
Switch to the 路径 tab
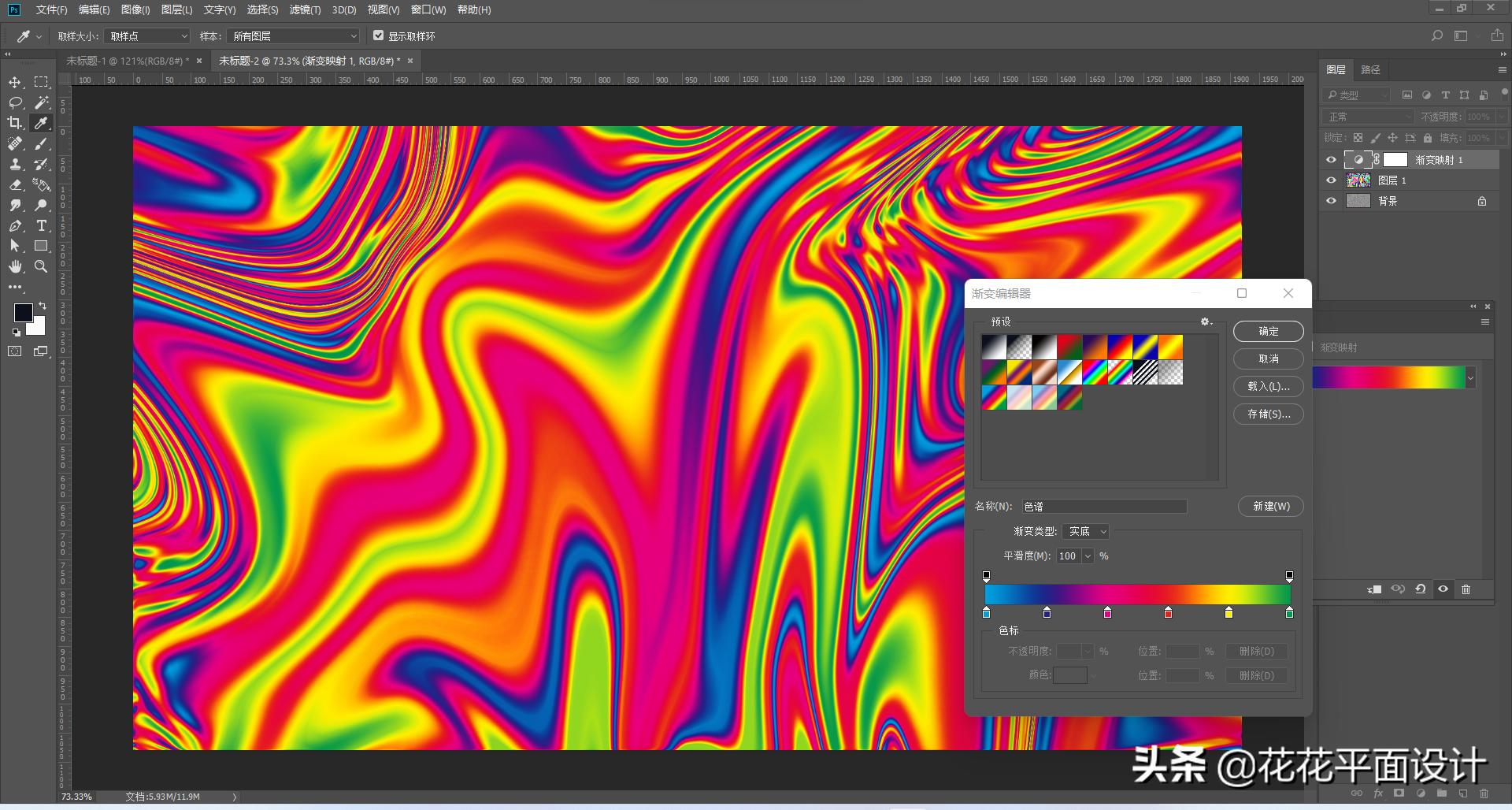coord(1370,70)
